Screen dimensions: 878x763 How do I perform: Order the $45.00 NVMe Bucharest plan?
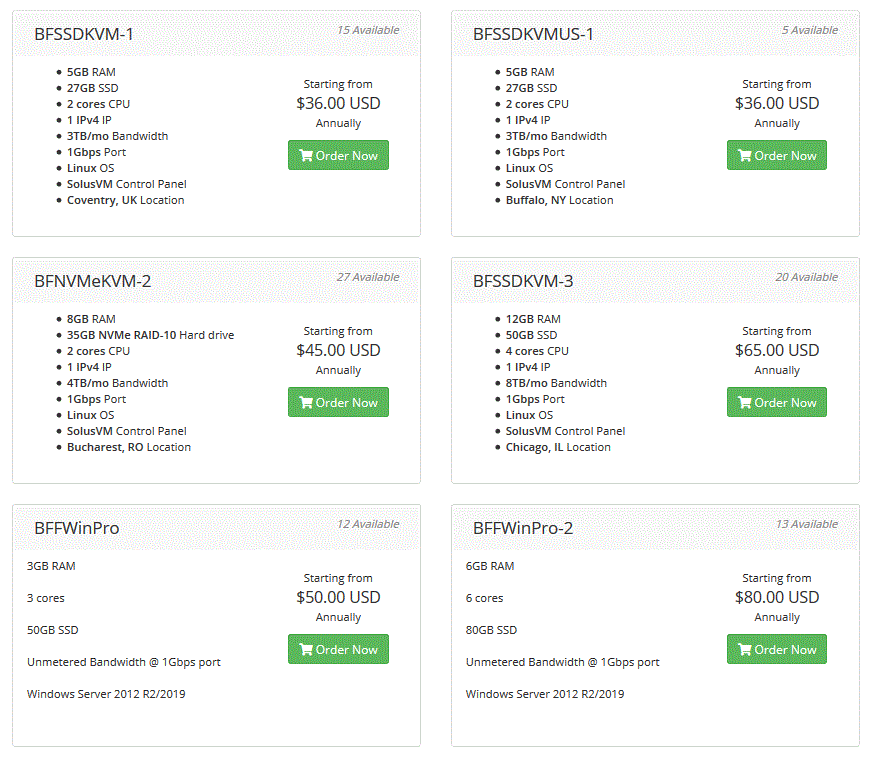tap(338, 402)
